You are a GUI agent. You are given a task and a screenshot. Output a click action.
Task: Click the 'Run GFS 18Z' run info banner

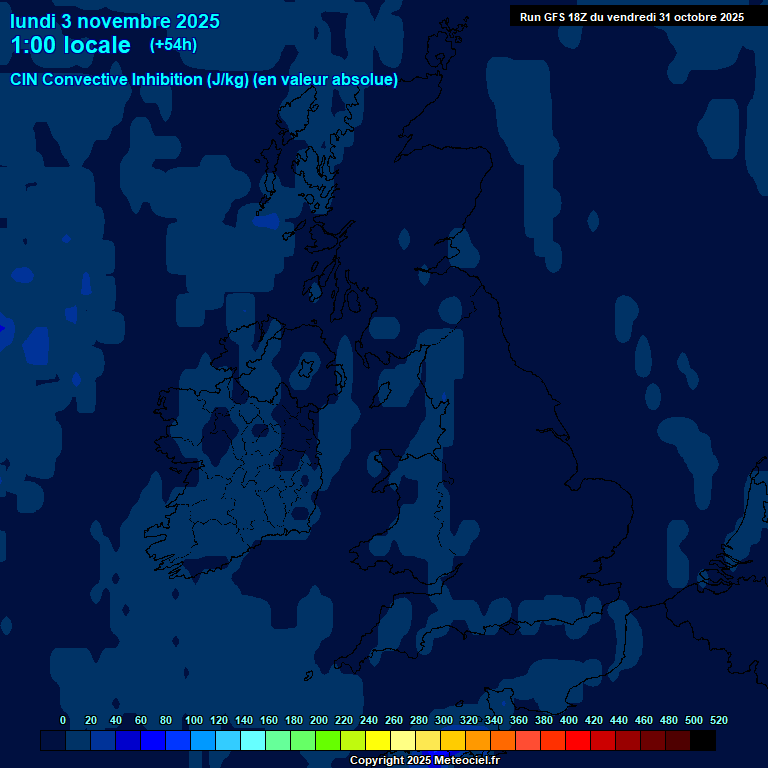tap(632, 17)
